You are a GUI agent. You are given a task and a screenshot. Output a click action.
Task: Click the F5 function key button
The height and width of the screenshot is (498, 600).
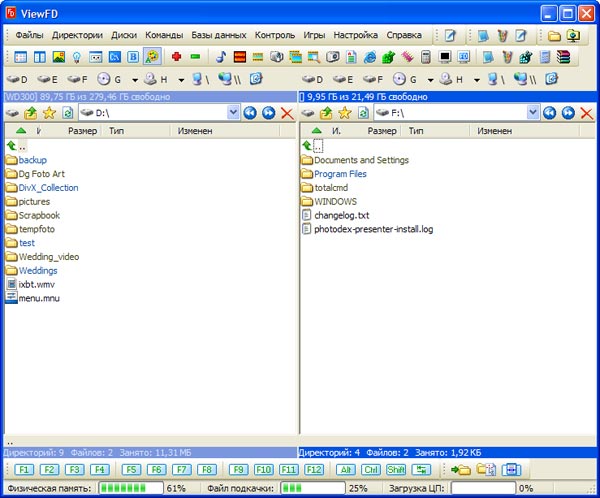pos(131,469)
